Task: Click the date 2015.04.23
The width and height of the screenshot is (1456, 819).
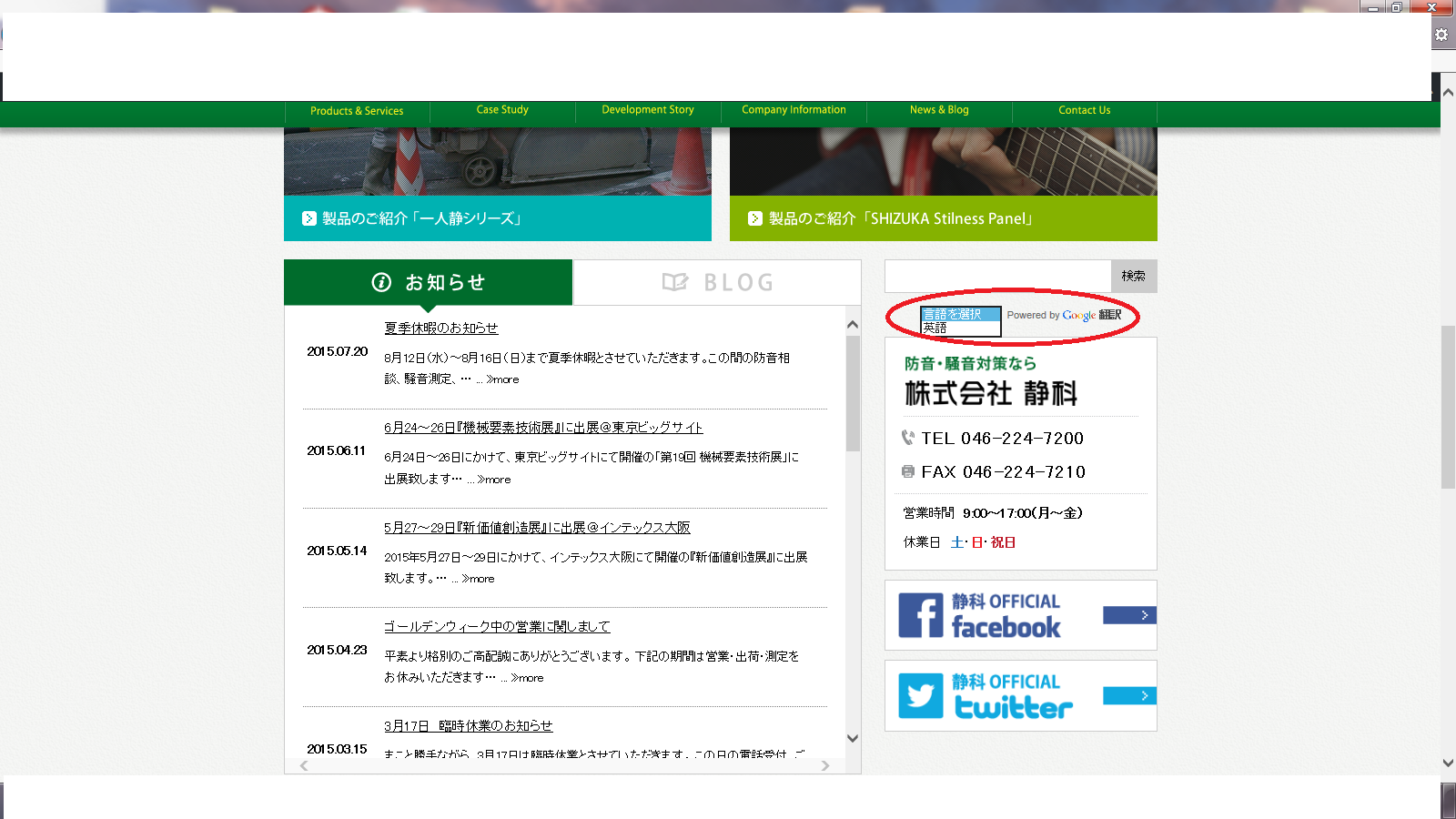Action: 337,650
